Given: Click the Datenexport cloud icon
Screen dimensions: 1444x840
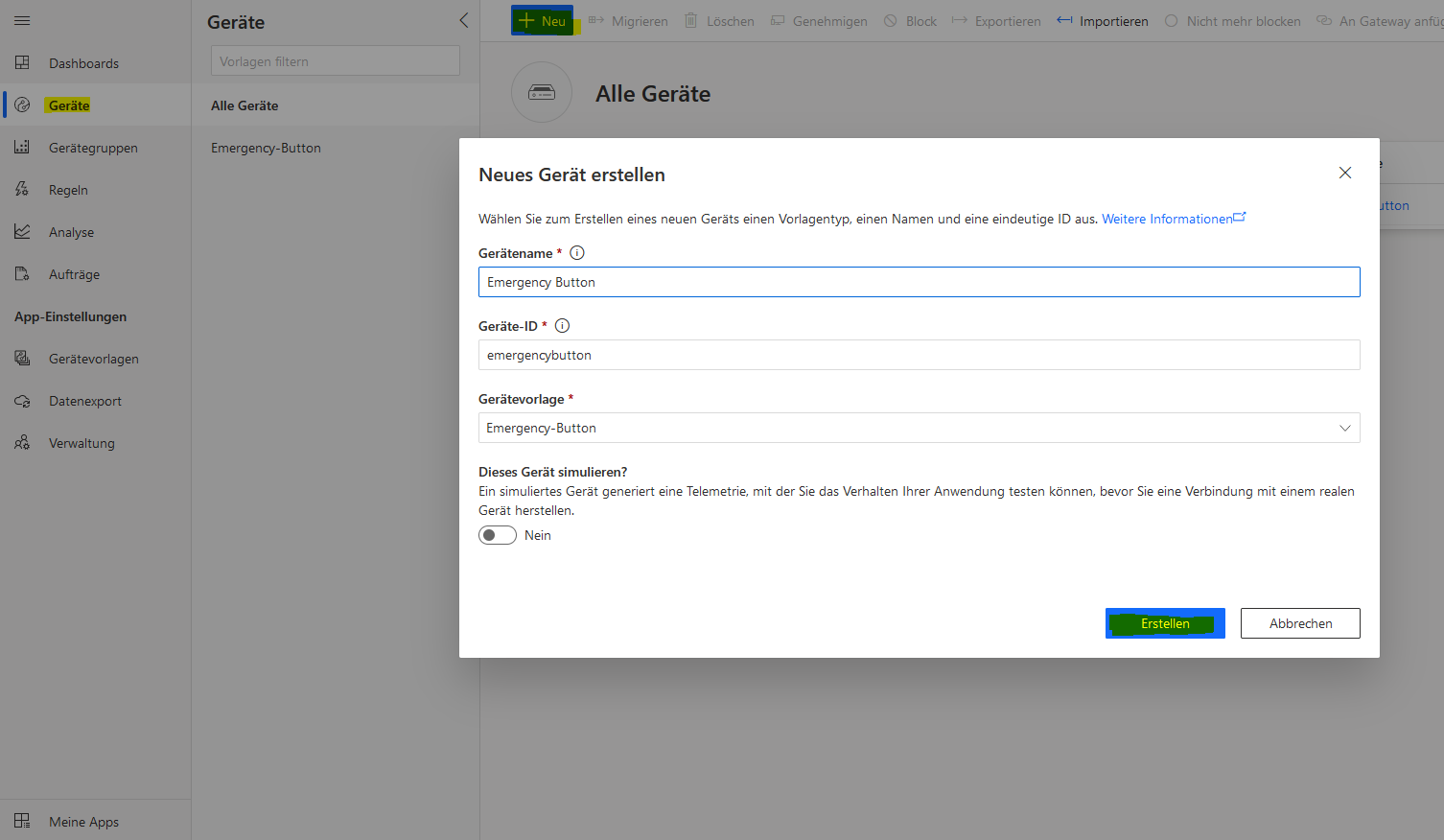Looking at the screenshot, I should point(22,401).
